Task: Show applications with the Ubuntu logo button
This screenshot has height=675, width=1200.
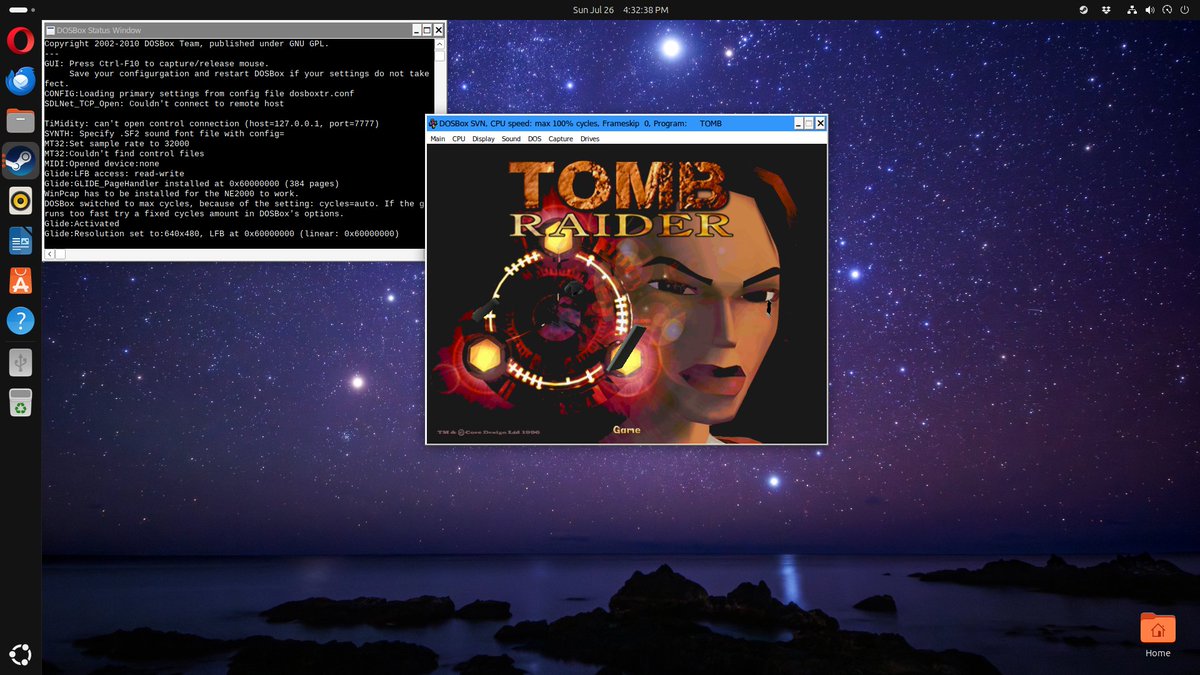Action: tap(21, 655)
